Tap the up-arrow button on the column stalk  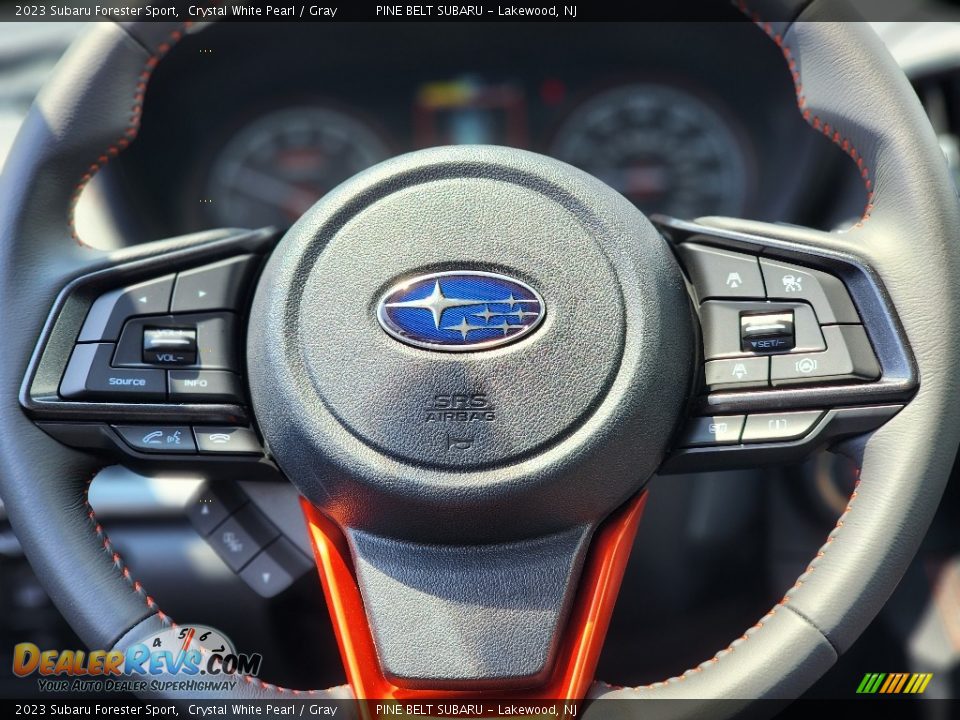tap(210, 510)
